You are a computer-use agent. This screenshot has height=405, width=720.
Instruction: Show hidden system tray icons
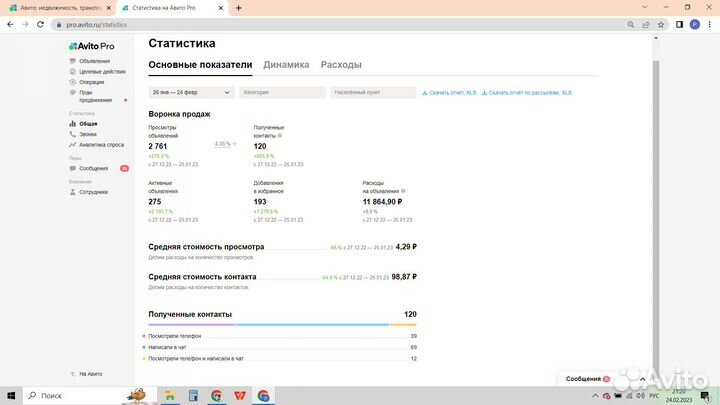pos(595,395)
